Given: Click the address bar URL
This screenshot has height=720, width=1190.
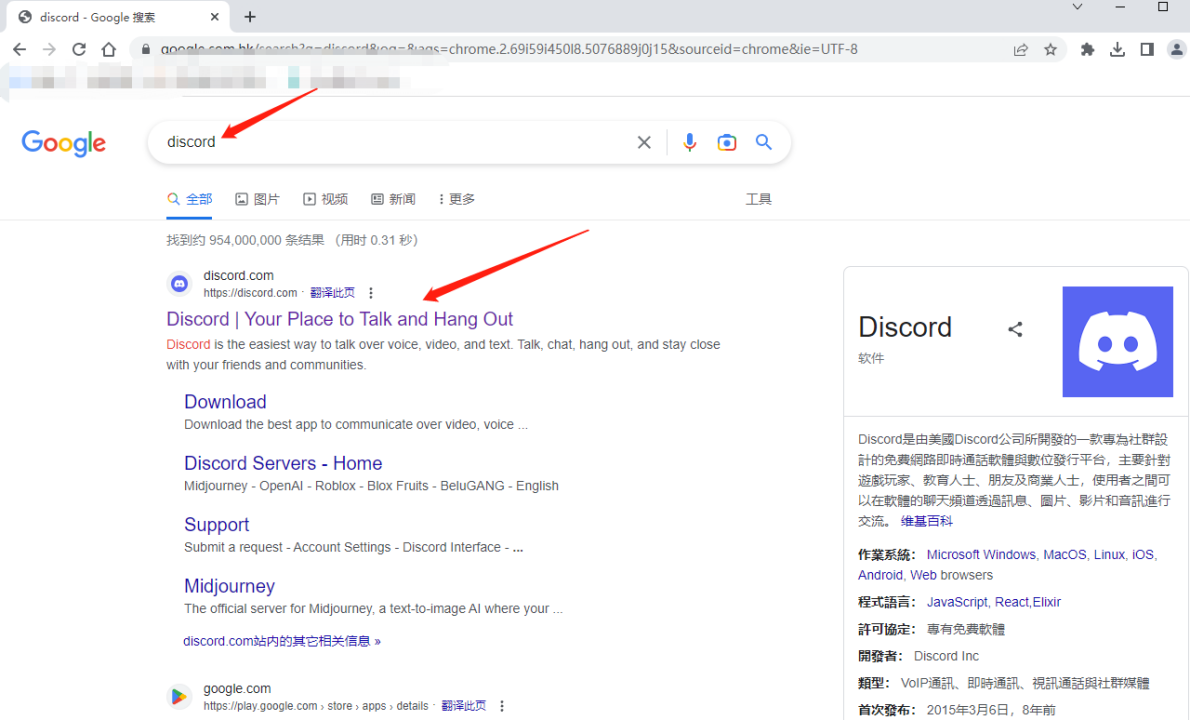Looking at the screenshot, I should click(508, 49).
